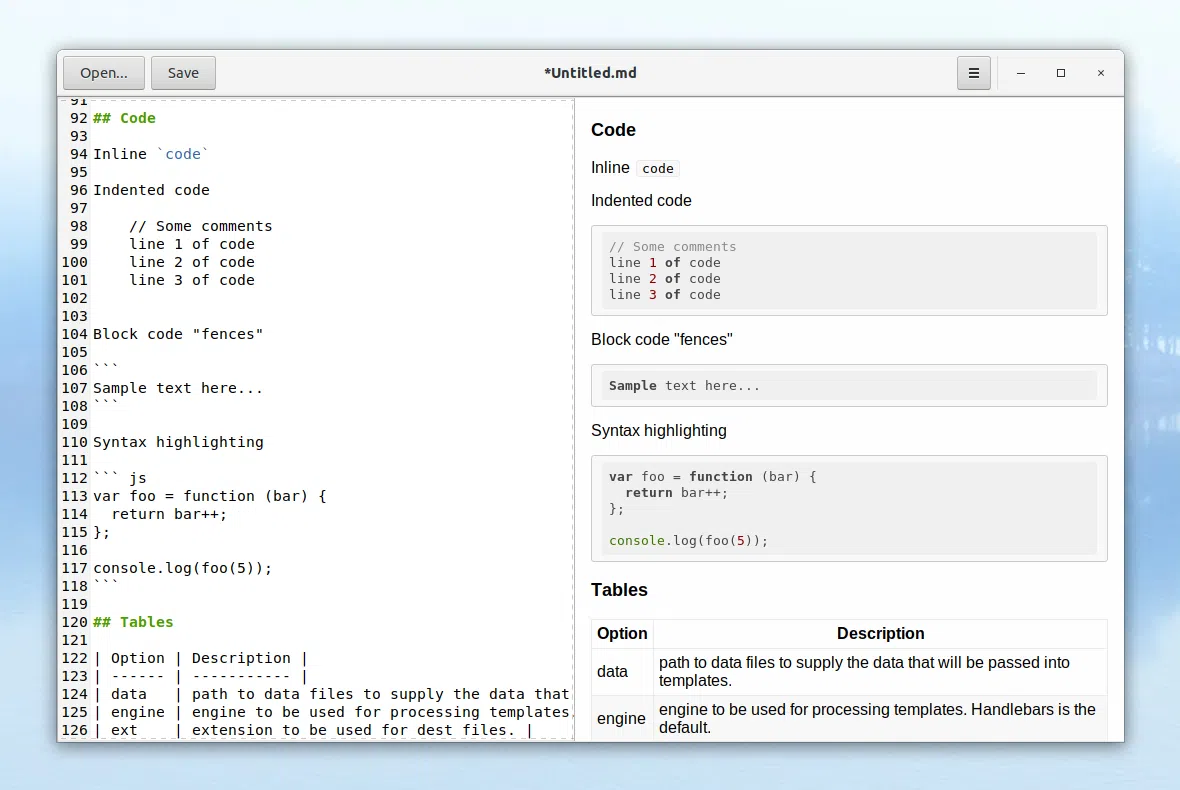Click 'line 3 of code' in editor

(192, 281)
